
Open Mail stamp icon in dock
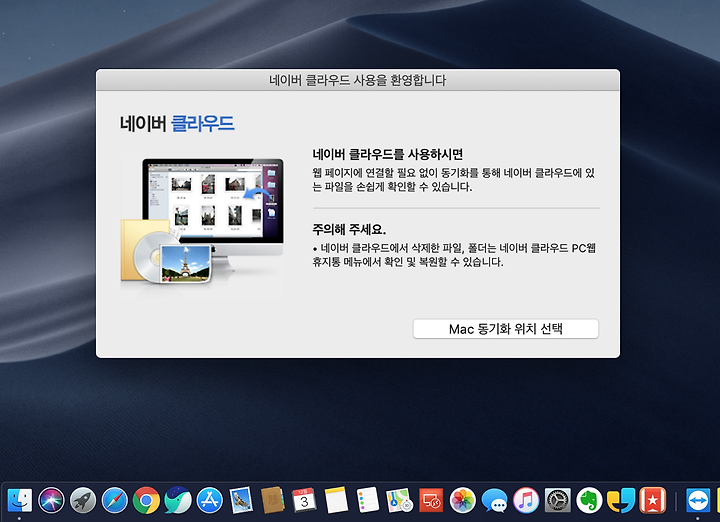[242, 500]
